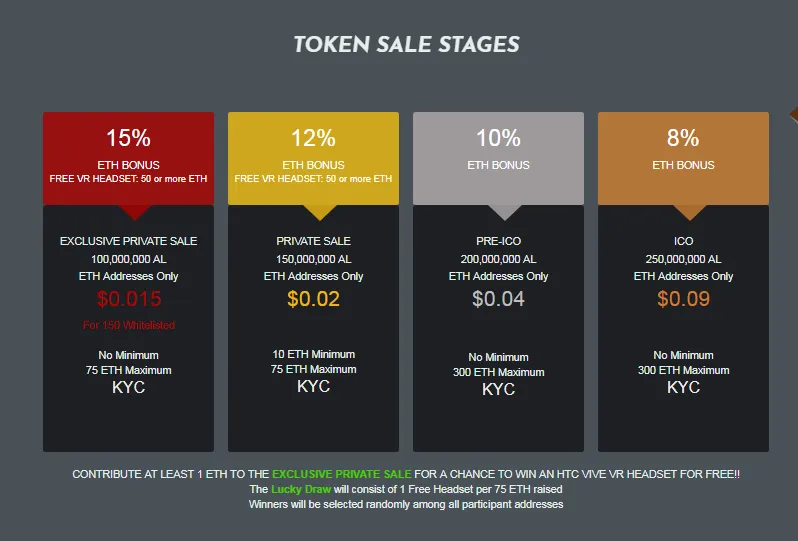
Task: Select the orange 8% ETH Bonus header
Action: click(683, 158)
